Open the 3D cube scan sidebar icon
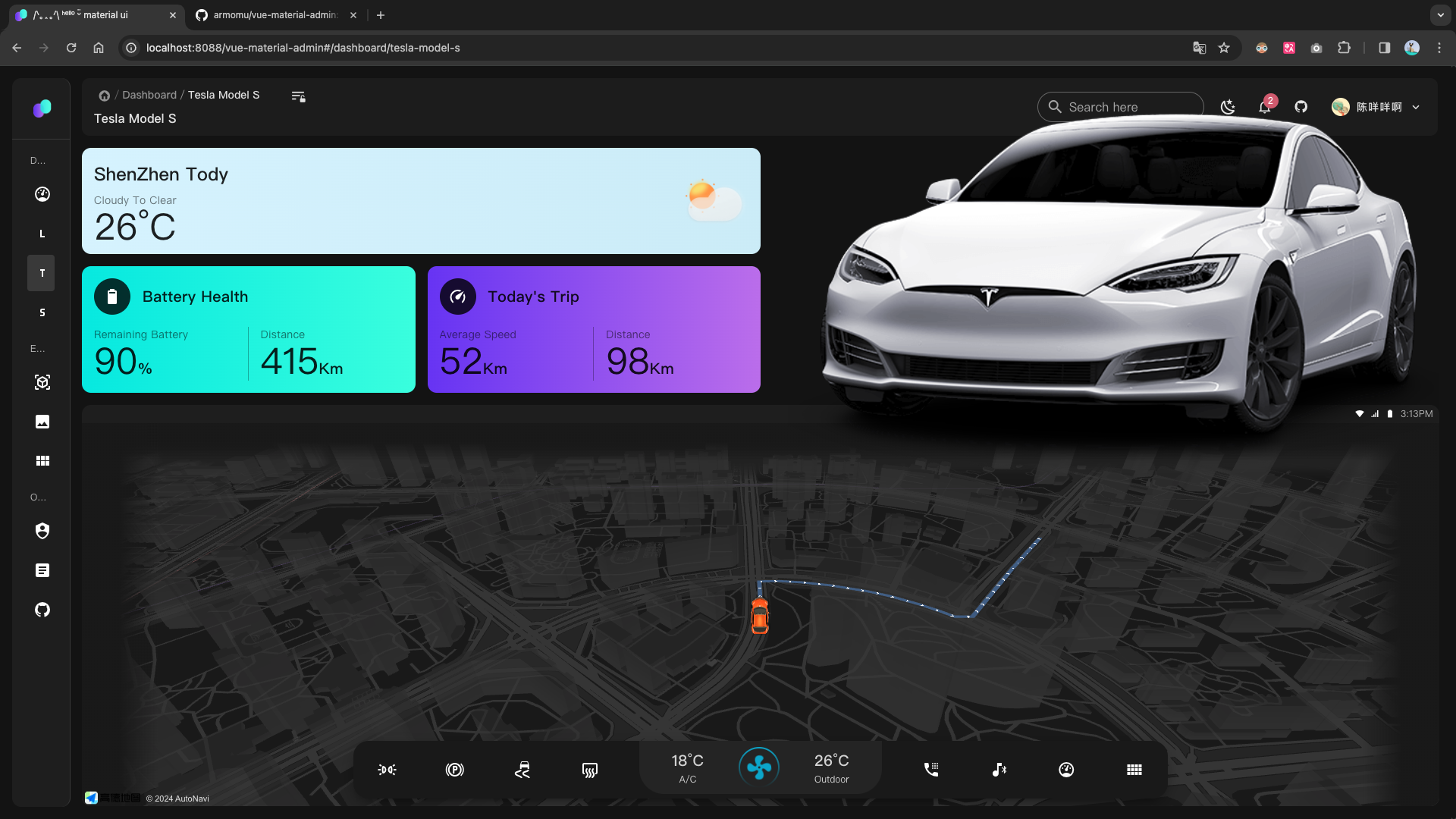Screen dimensions: 1456x819 tap(42, 382)
